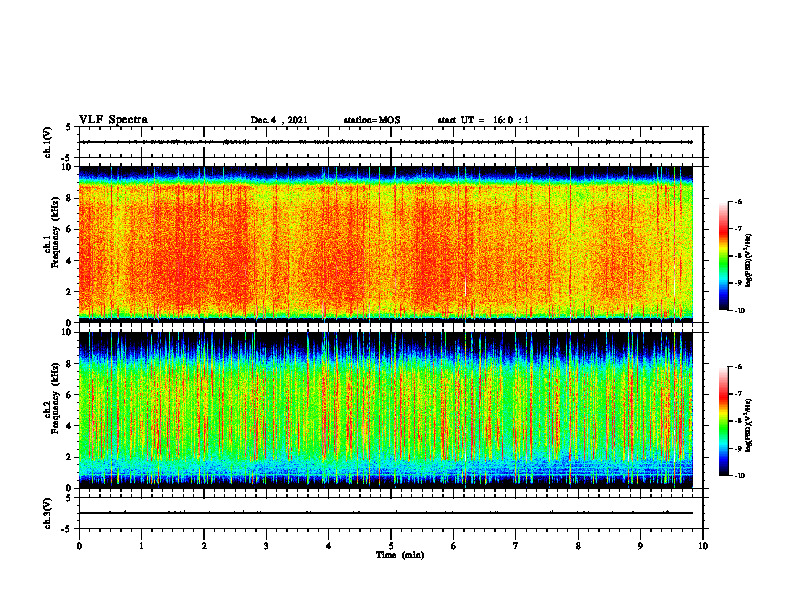This screenshot has width=792, height=612.
Task: Click the ch.1 spectrogram color scale bar
Action: point(724,256)
